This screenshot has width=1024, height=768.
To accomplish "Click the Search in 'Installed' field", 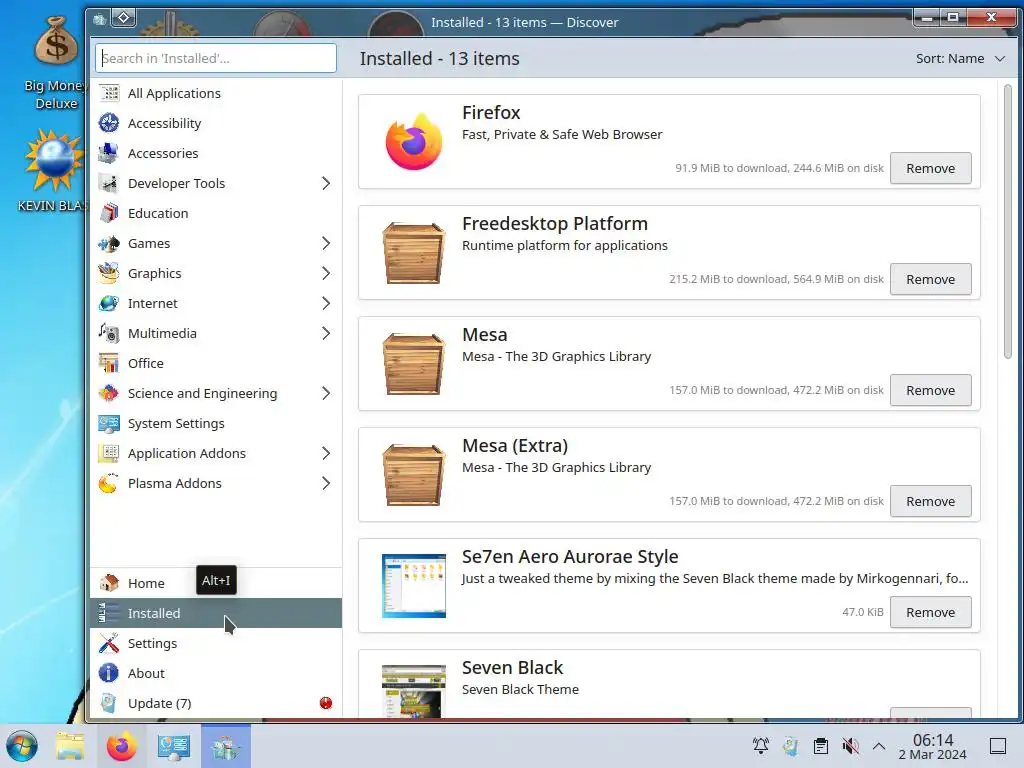I will tap(216, 58).
